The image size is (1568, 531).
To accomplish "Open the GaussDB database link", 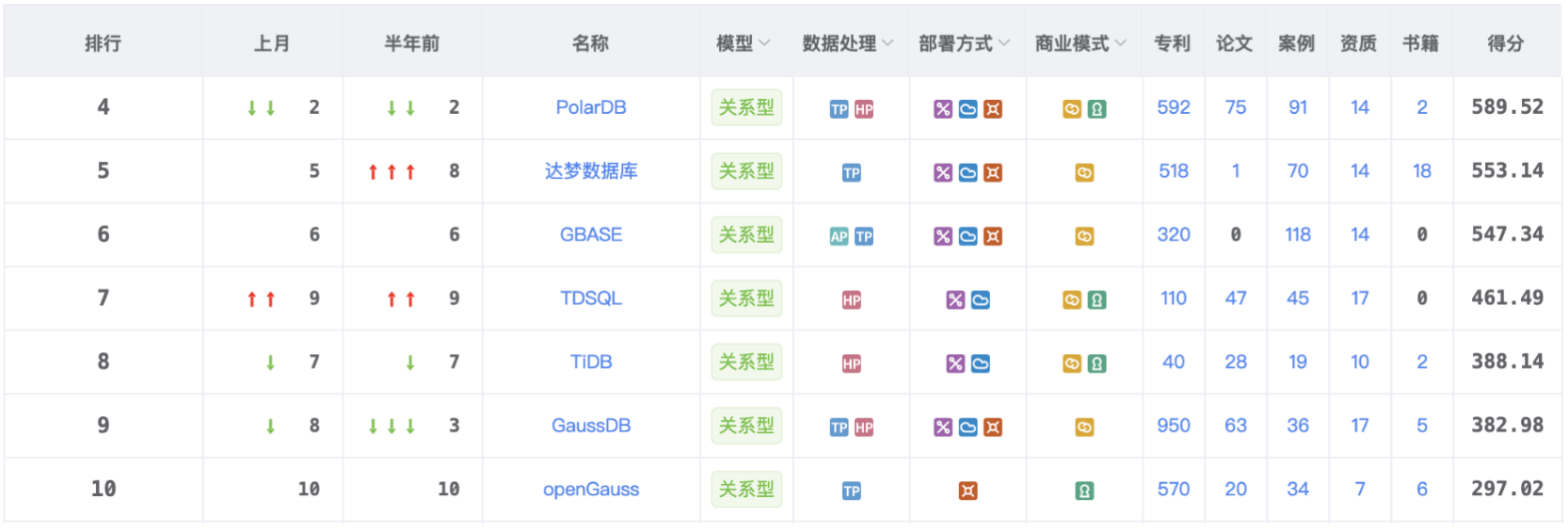I will point(591,426).
